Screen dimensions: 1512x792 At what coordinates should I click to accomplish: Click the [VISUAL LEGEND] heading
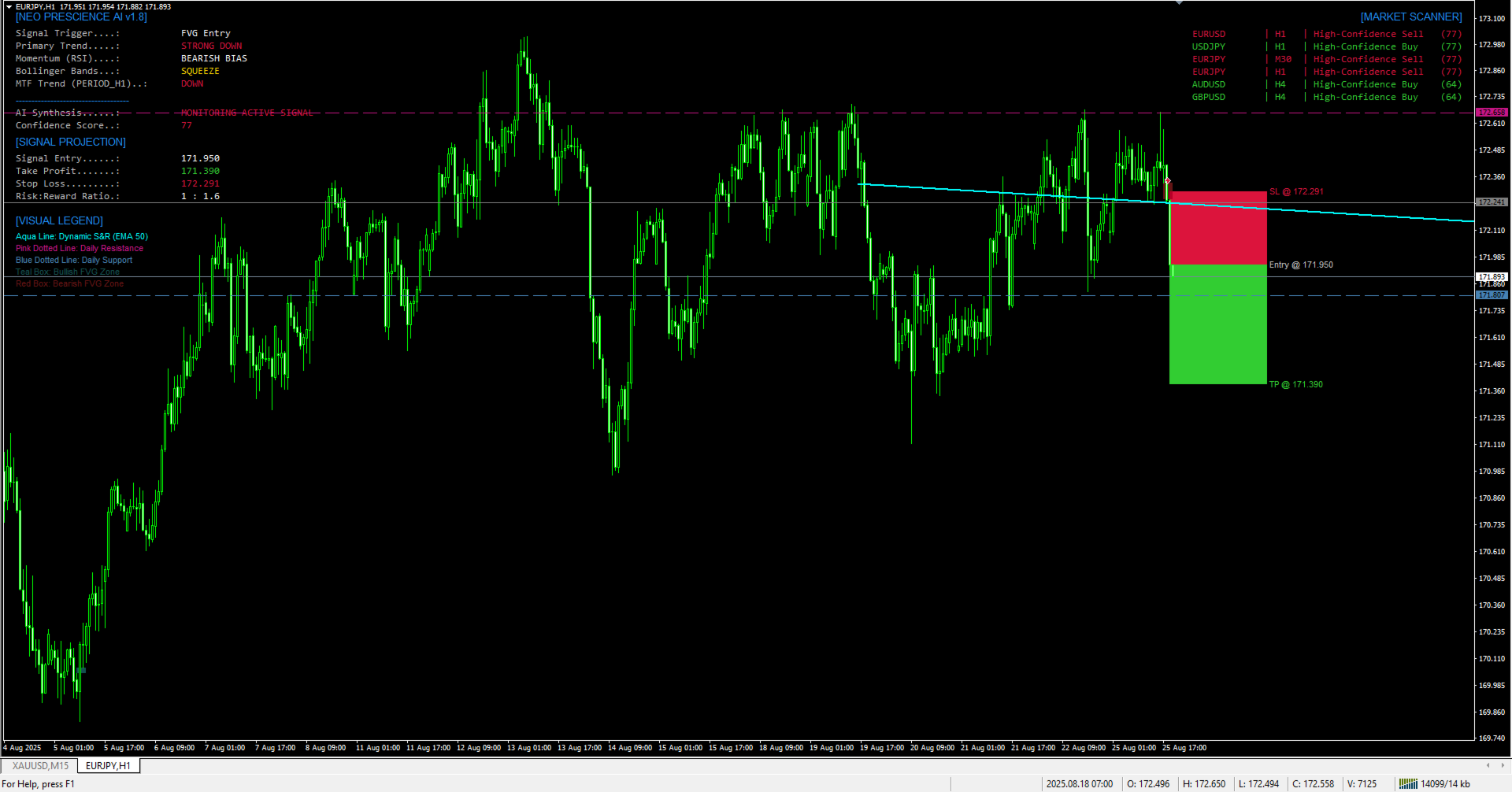point(59,220)
